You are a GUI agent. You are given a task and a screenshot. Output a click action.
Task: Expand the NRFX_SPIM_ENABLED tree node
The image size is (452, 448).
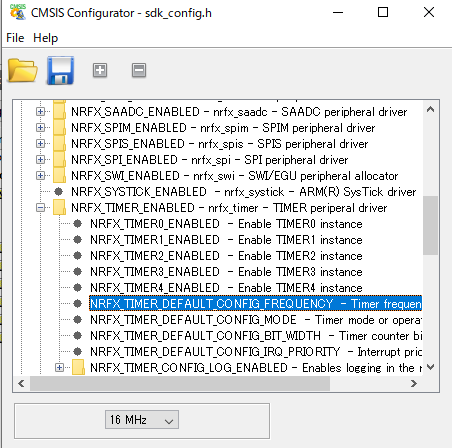(x=40, y=128)
